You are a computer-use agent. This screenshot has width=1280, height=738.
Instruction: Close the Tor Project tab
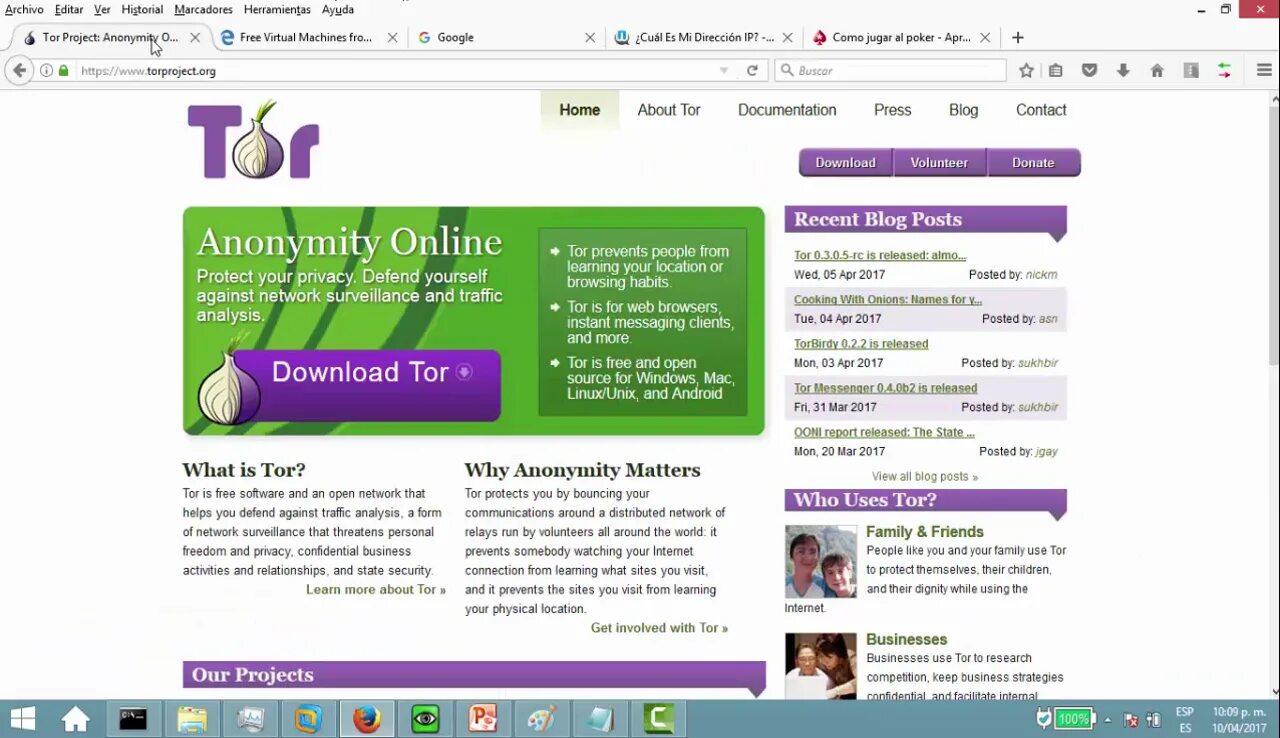coord(195,37)
